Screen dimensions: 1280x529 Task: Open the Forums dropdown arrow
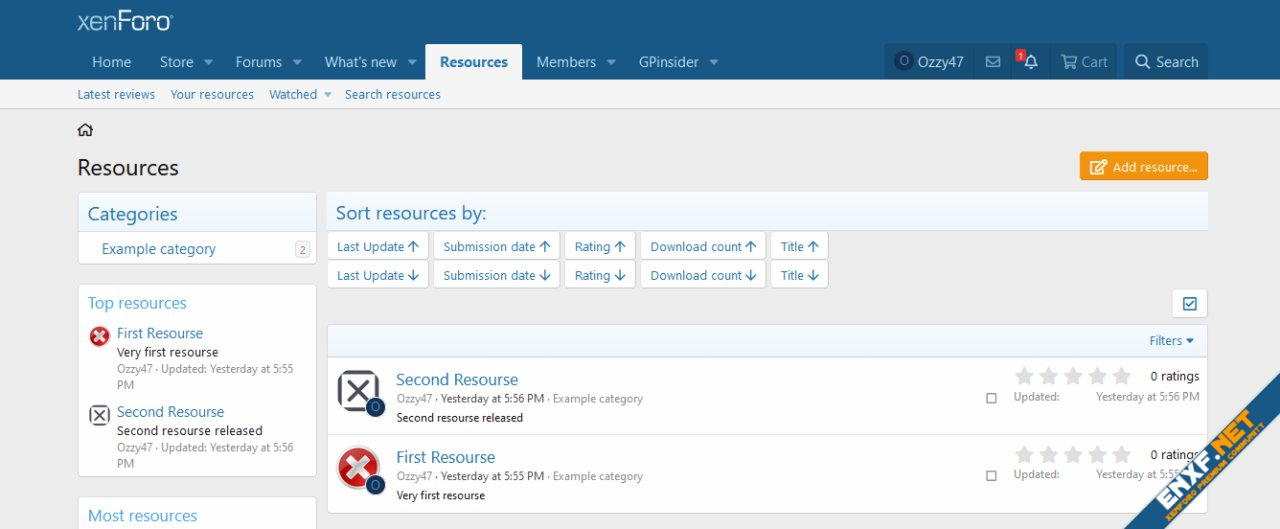pos(298,62)
